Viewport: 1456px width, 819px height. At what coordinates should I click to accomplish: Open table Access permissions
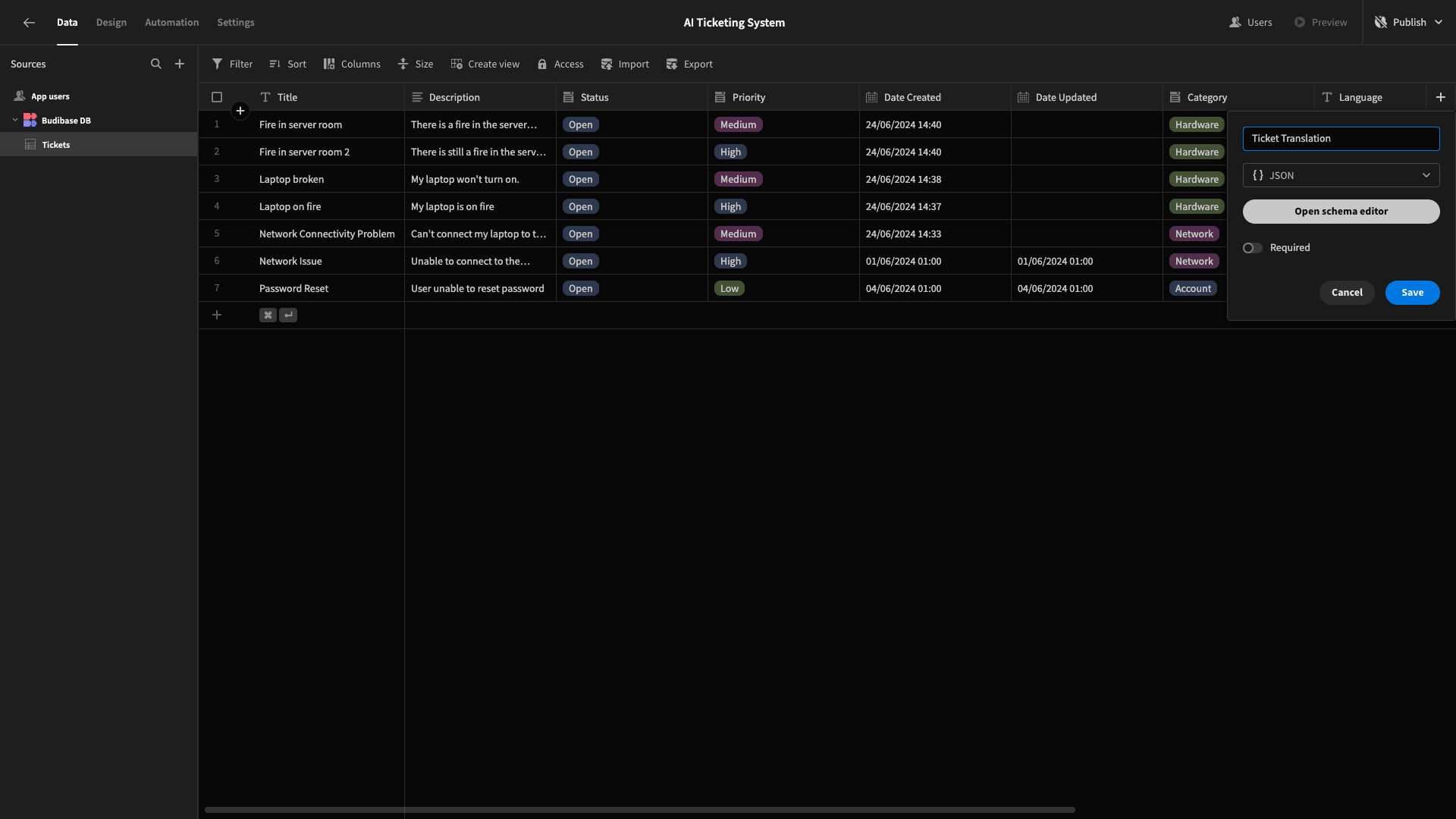point(560,64)
